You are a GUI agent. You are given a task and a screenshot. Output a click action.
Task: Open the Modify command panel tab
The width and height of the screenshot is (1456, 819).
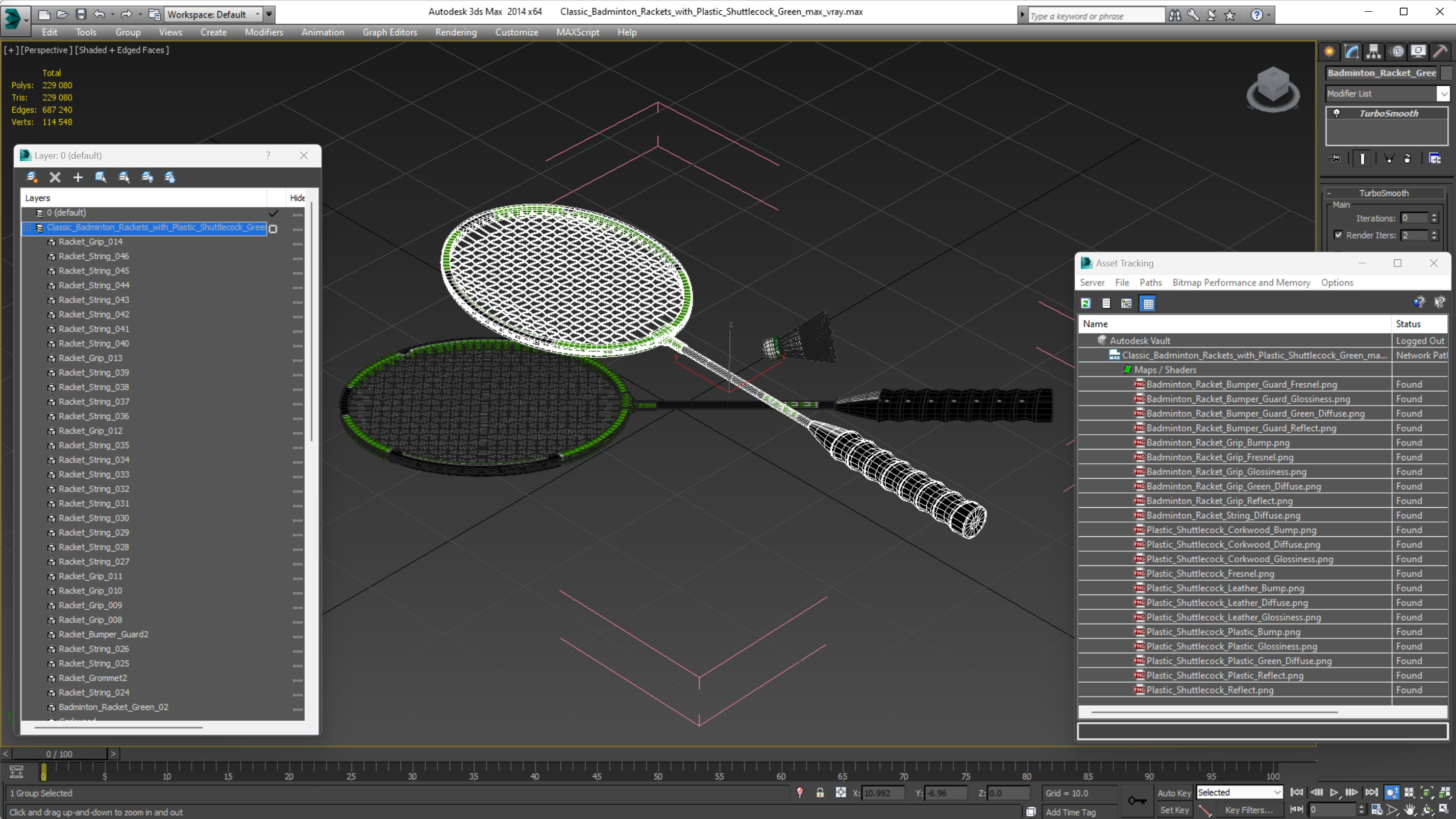(1351, 52)
